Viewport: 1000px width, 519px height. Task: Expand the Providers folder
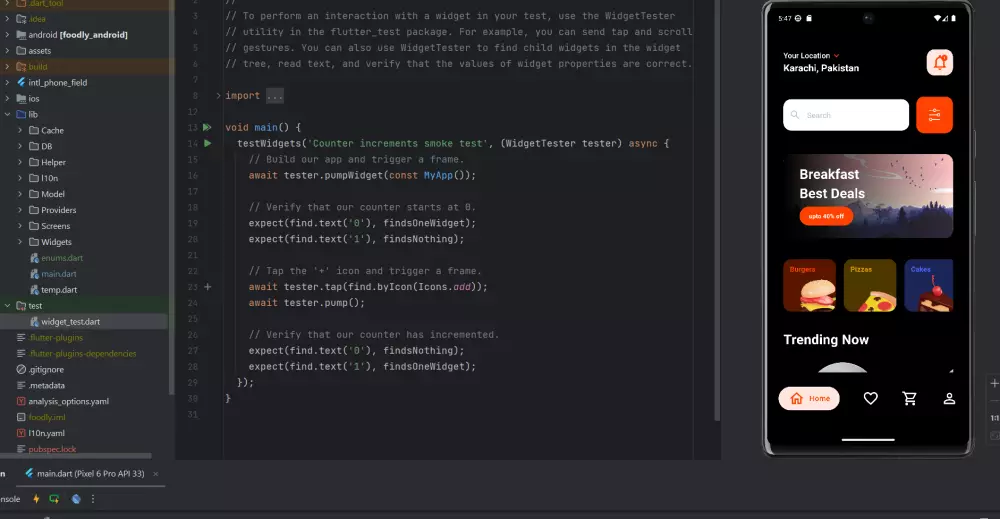coord(20,210)
